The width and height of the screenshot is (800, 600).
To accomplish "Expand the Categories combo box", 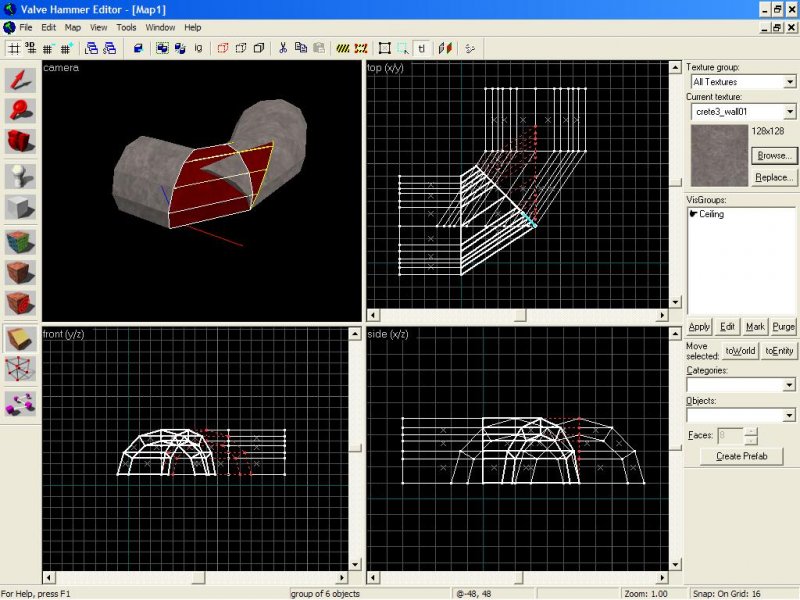I will [x=789, y=385].
